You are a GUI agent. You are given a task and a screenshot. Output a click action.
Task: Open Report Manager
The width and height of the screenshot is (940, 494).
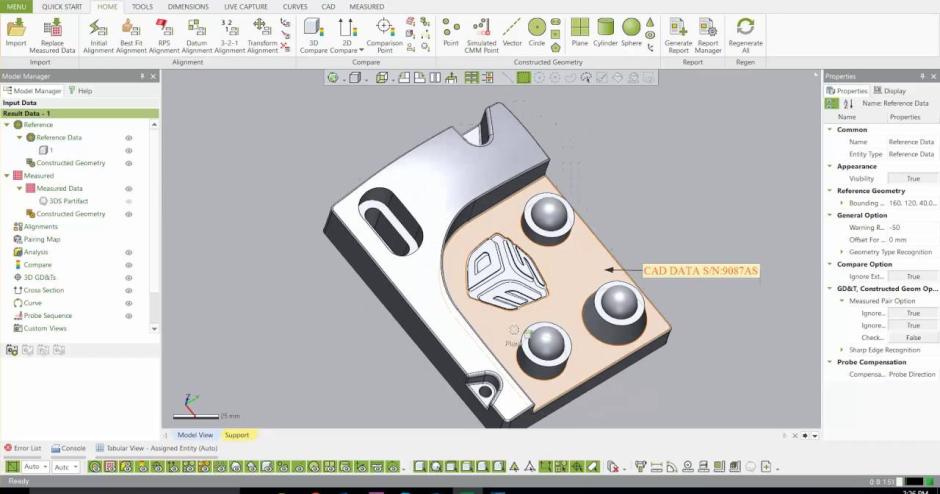708,35
